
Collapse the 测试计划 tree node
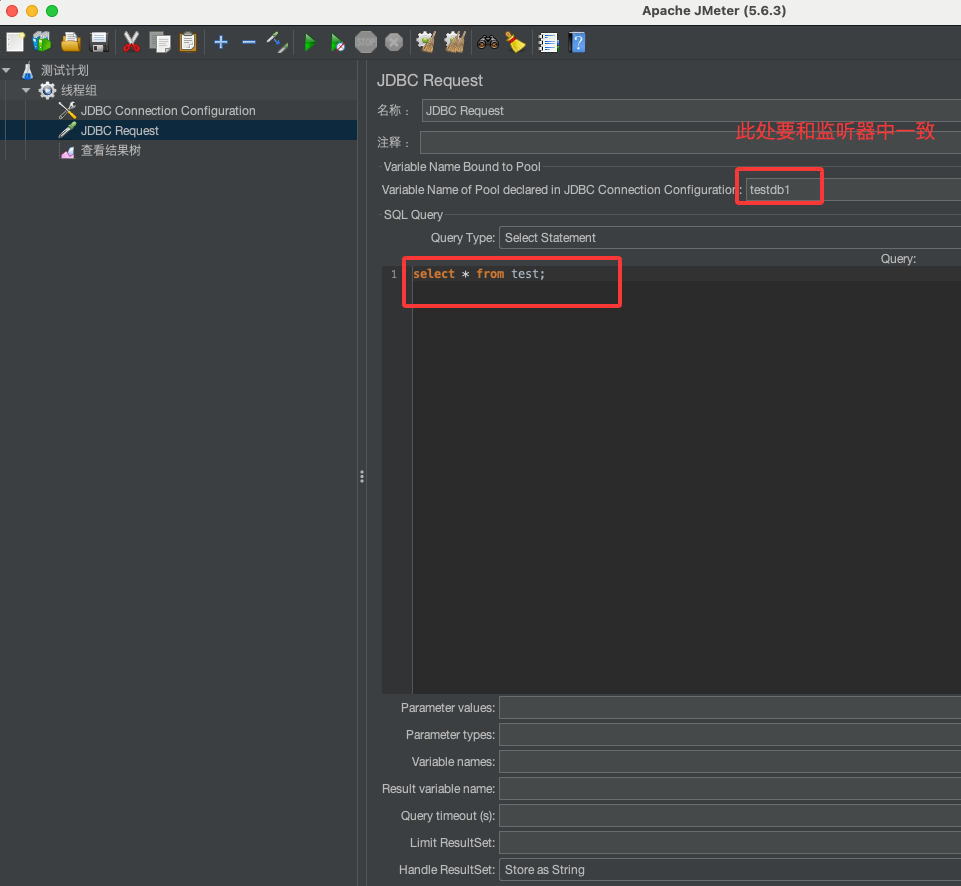pos(7,70)
